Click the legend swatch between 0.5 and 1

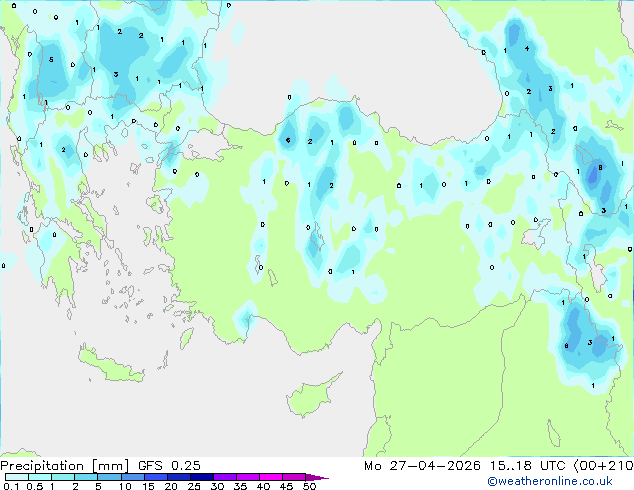point(40,477)
